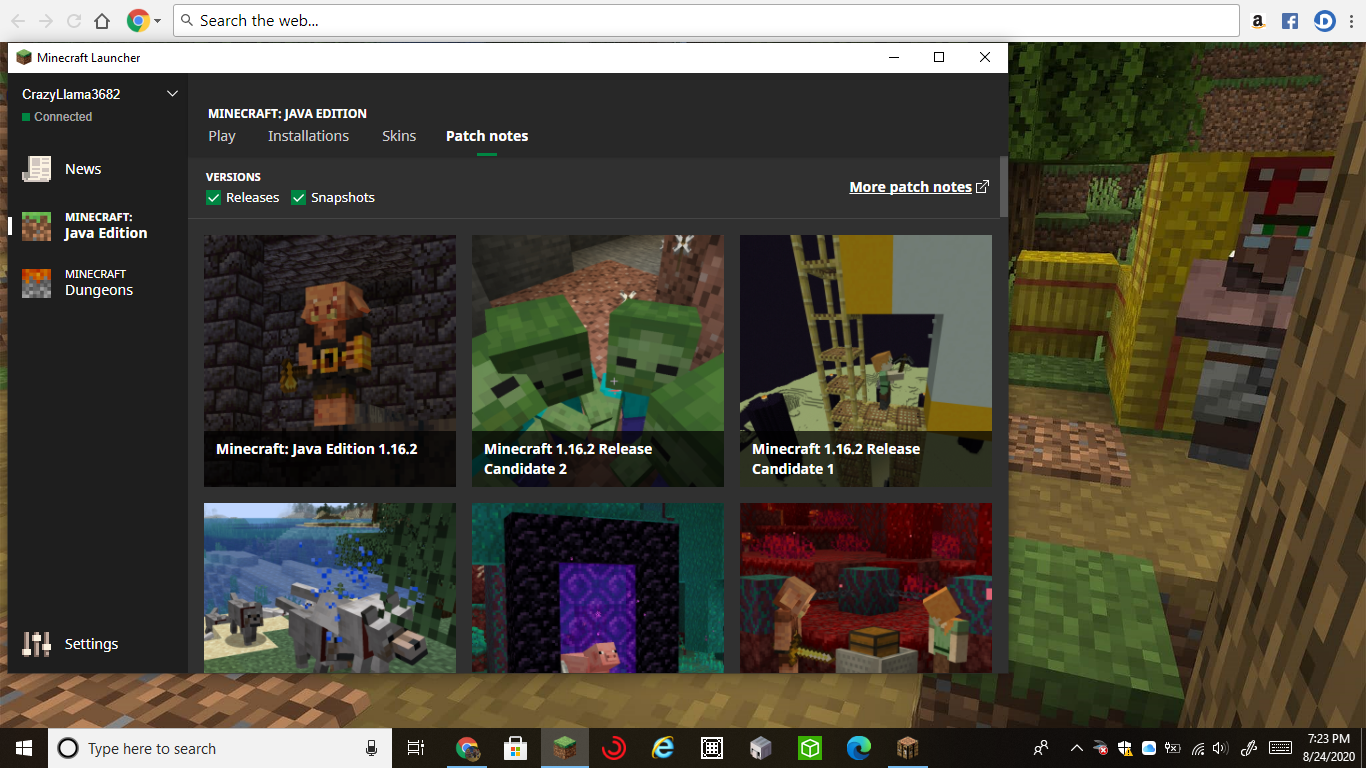Launch Google Chrome from taskbar
The width and height of the screenshot is (1366, 768).
(x=467, y=748)
